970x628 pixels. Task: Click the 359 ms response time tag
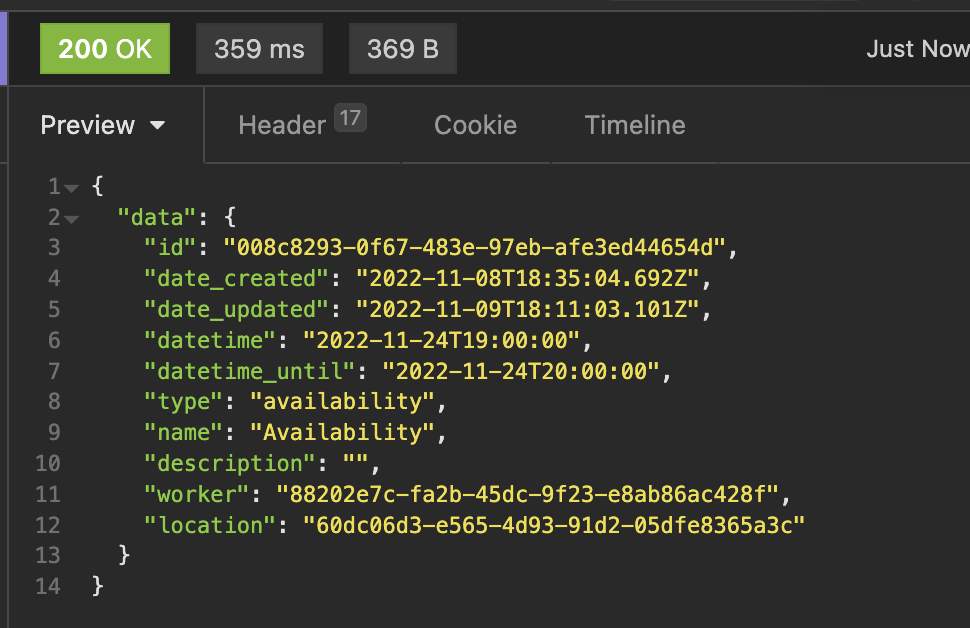[x=259, y=49]
